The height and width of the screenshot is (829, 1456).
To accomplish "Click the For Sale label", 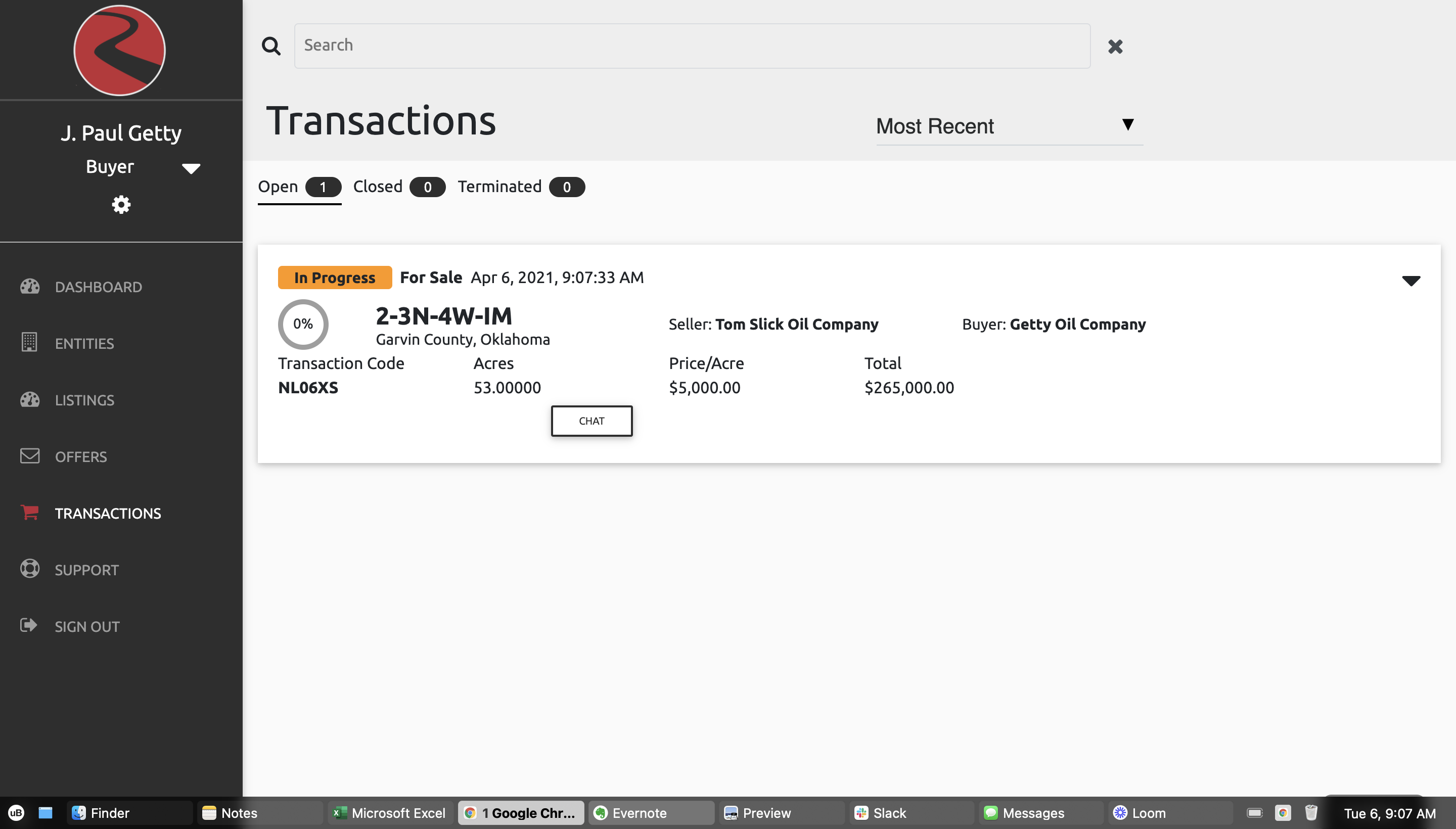I will tap(430, 278).
